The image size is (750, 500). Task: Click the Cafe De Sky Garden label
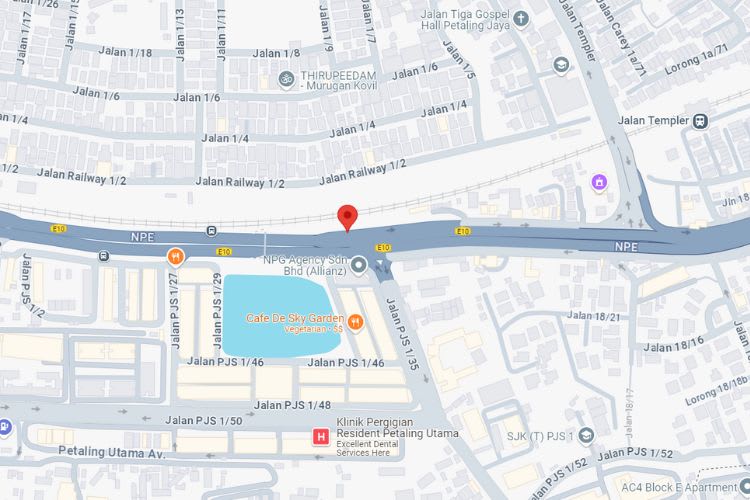click(295, 318)
